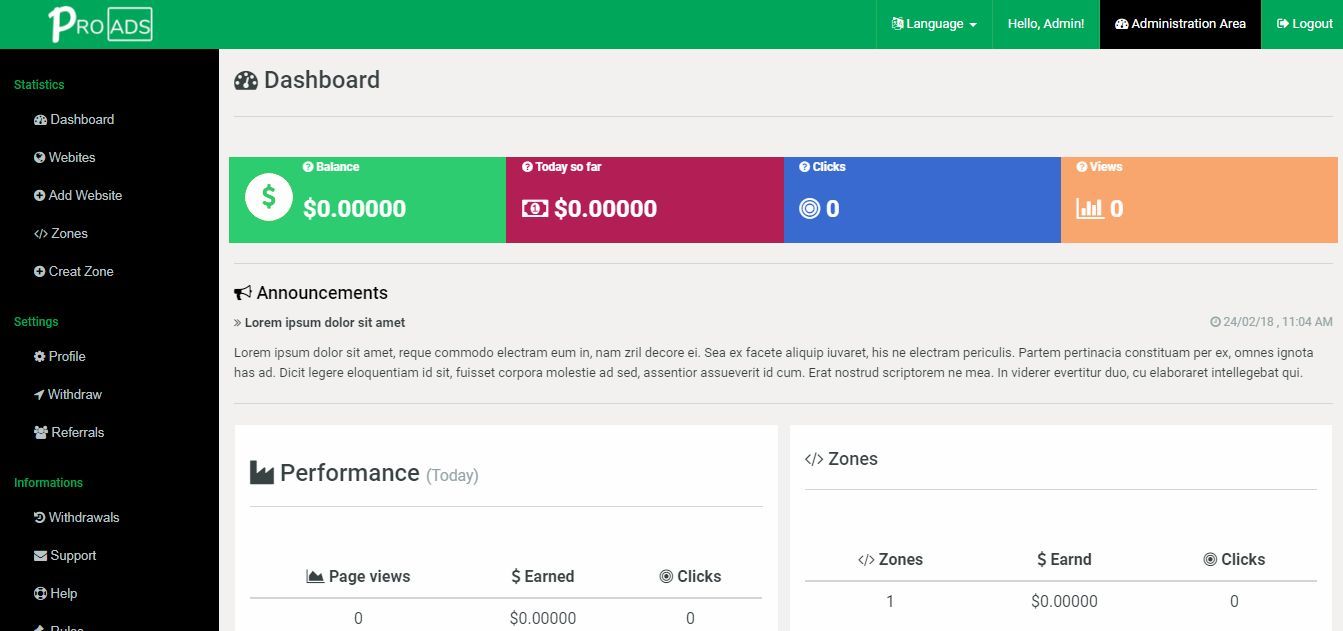Click the ProAds logo
Viewport: 1343px width, 631px height.
(100, 24)
